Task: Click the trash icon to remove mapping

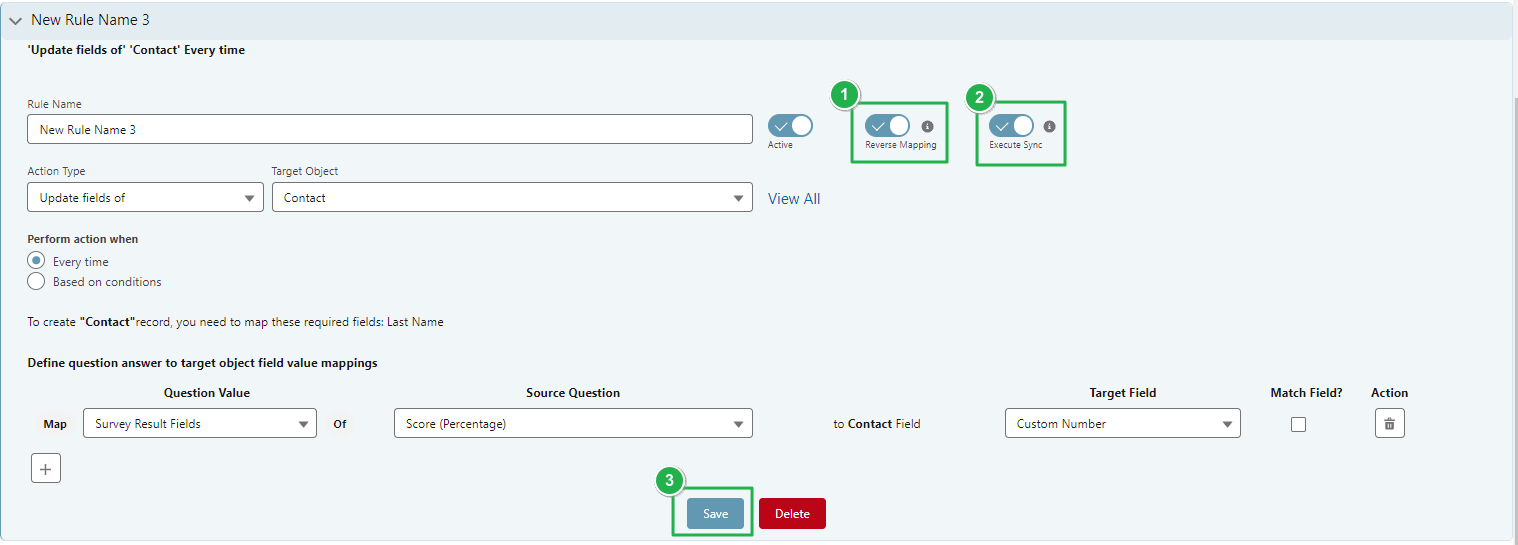Action: [1389, 424]
